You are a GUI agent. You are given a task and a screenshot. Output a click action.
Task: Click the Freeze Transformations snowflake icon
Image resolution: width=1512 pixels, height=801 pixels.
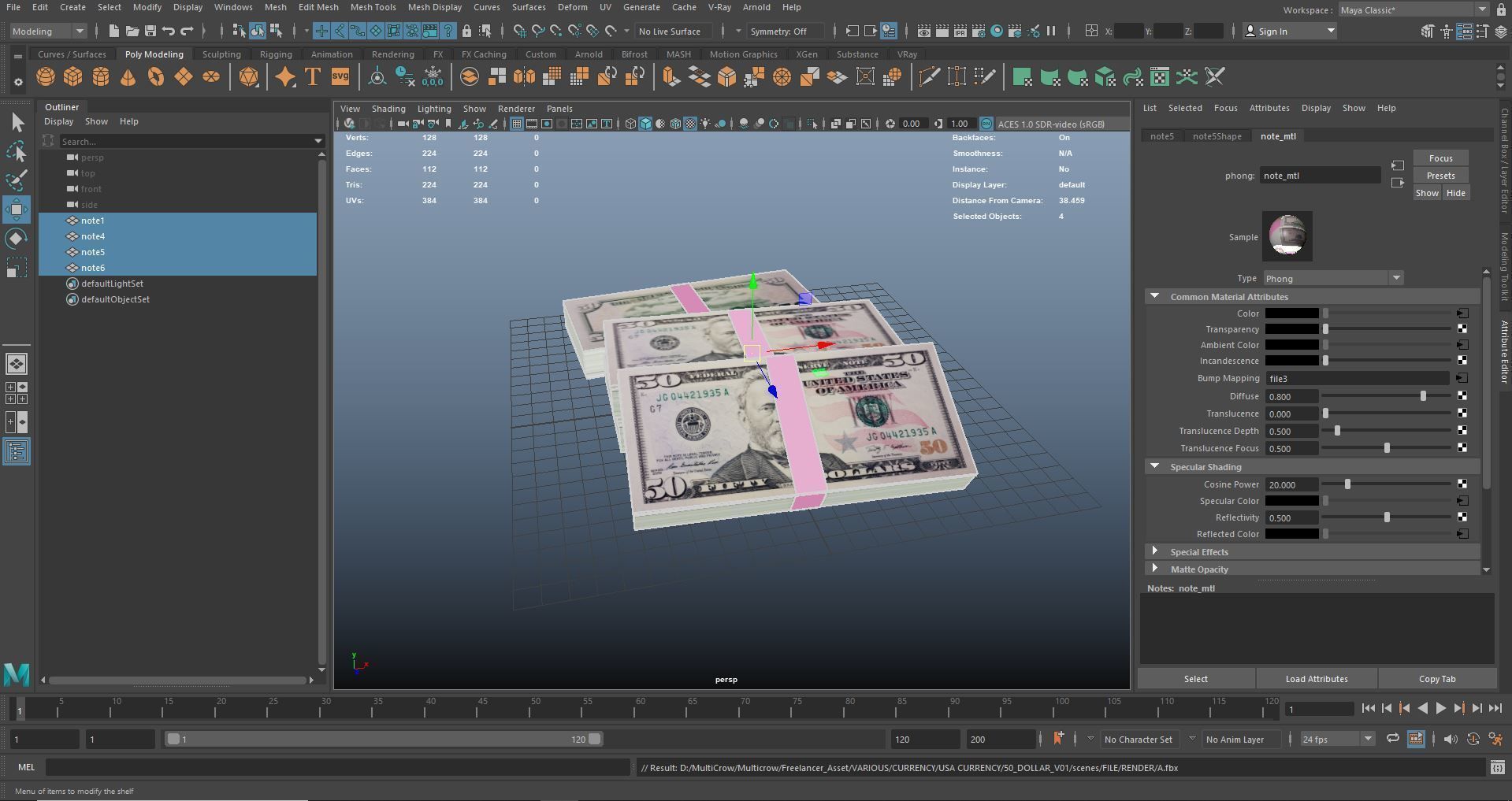(433, 77)
